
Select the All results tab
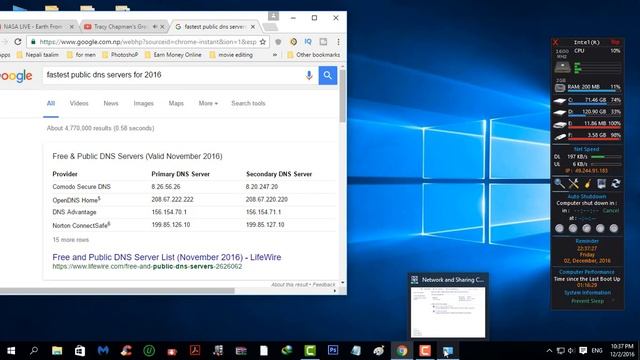(51, 103)
